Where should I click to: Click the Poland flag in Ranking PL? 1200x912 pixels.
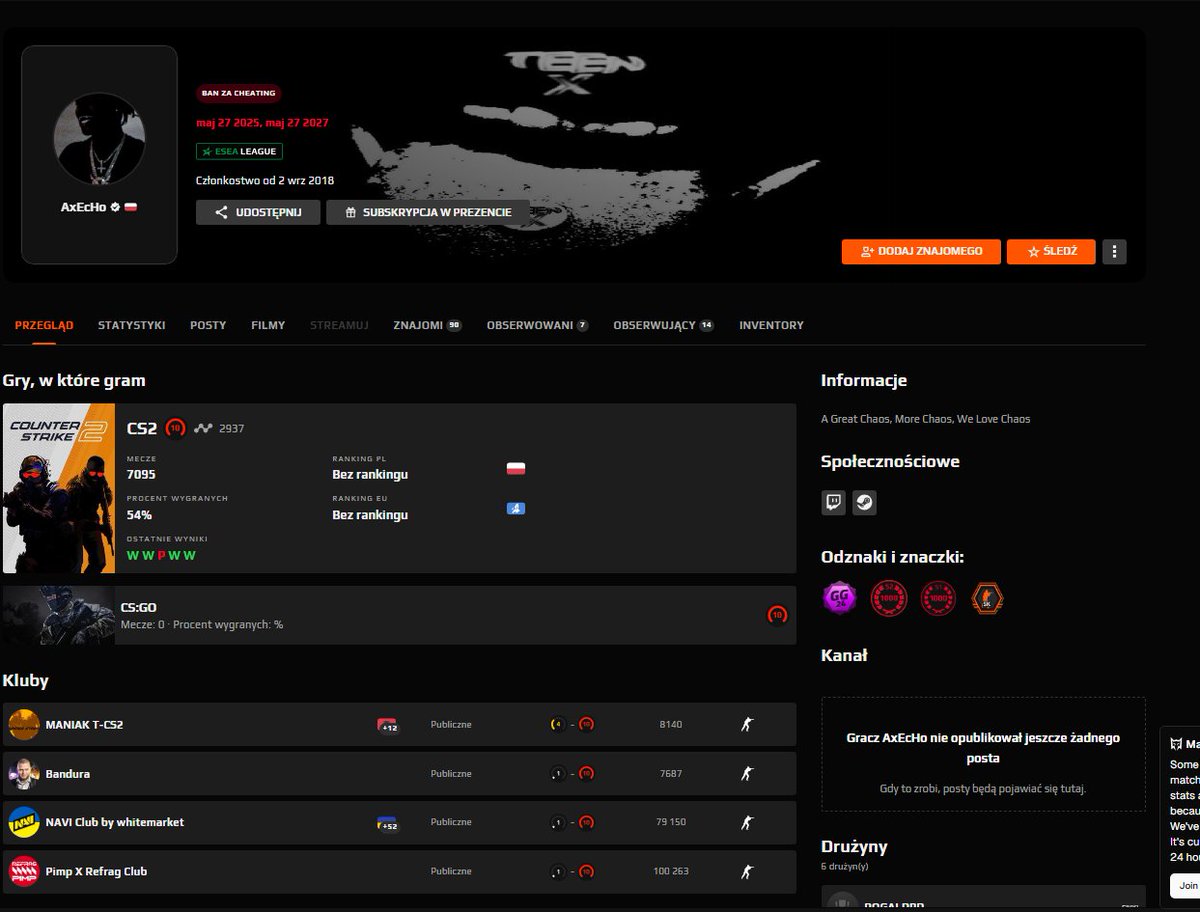(516, 468)
